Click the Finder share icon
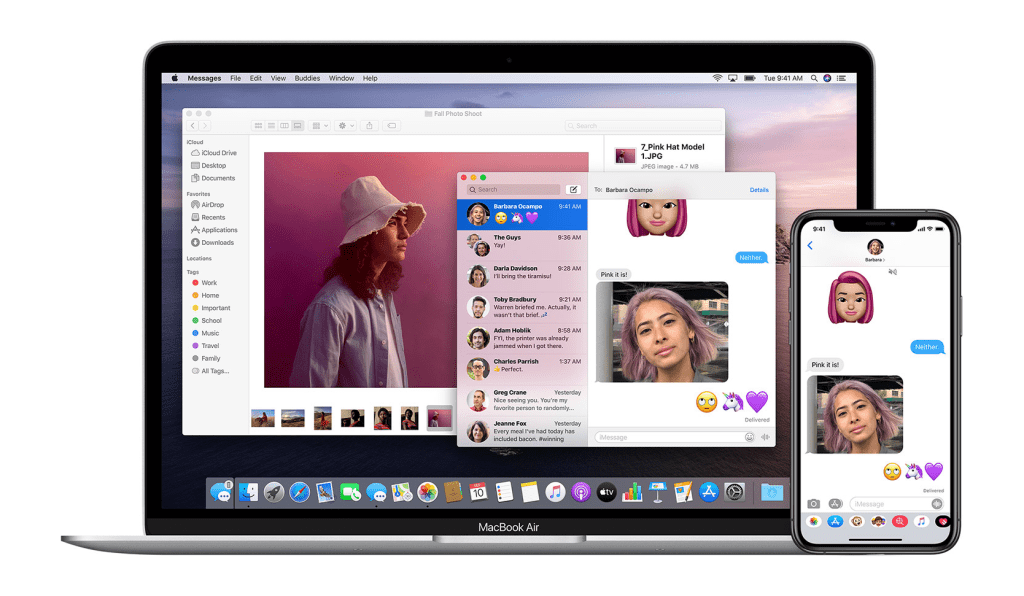The height and width of the screenshot is (596, 1024). [370, 126]
